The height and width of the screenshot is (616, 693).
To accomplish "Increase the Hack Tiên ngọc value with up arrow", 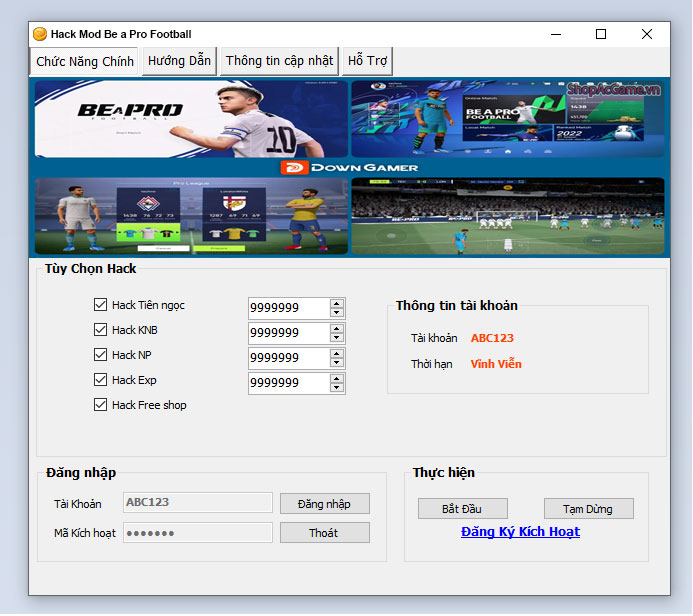I will coord(337,304).
